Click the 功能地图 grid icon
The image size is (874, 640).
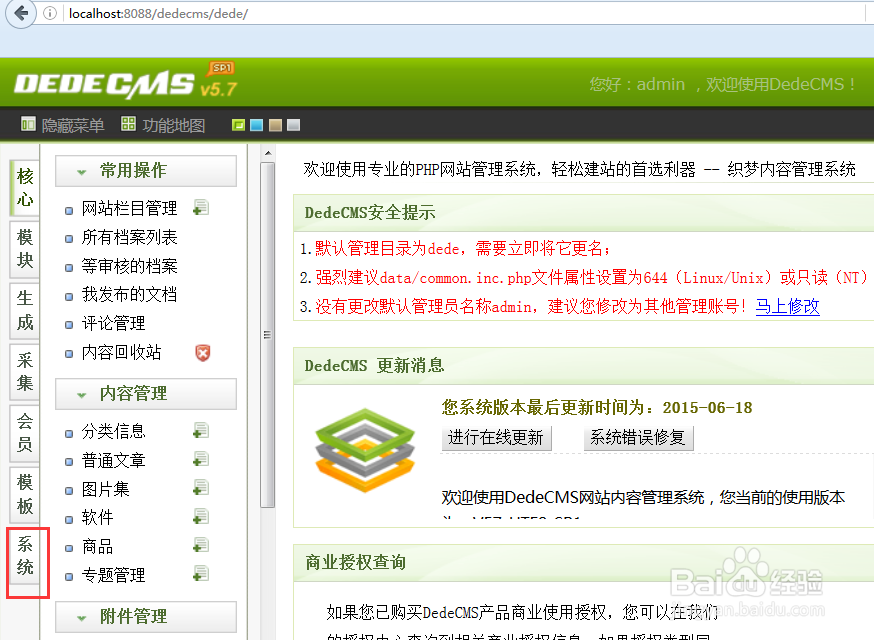coord(128,124)
